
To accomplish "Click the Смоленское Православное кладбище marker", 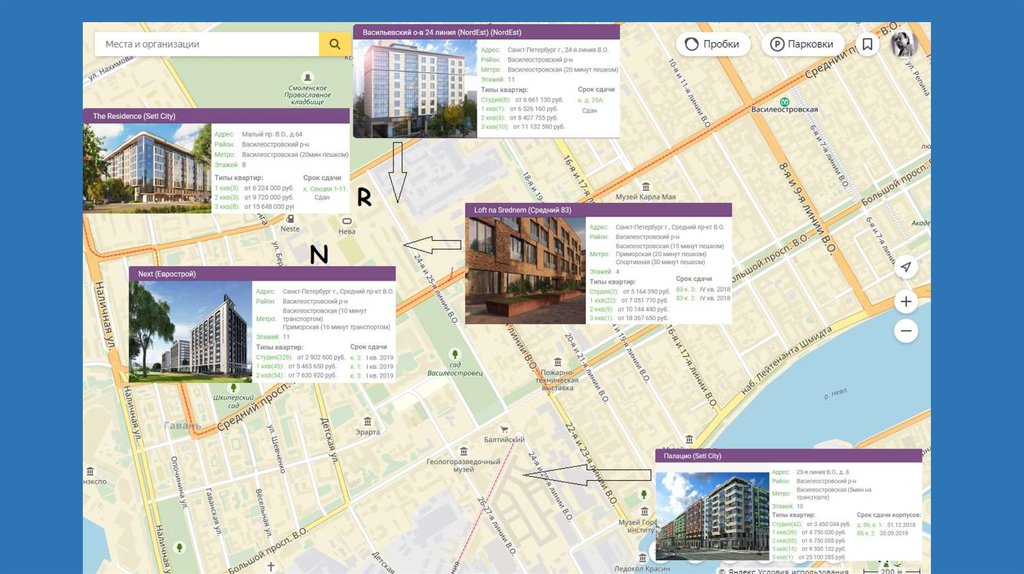I will (x=308, y=78).
